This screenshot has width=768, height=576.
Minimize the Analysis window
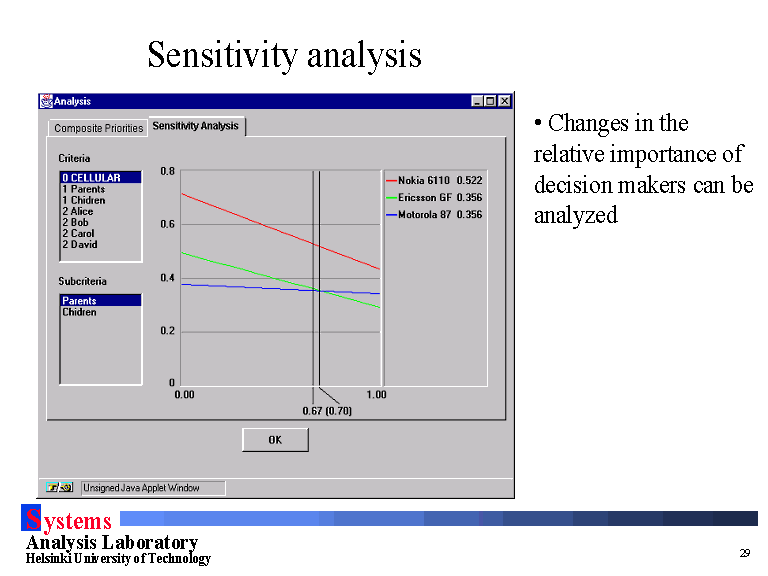pos(477,101)
